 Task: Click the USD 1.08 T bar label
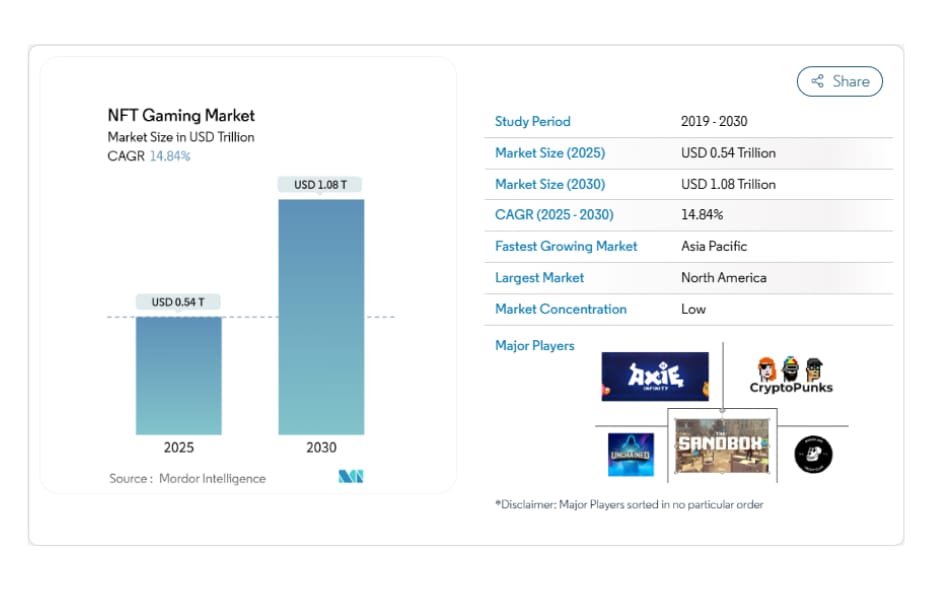[x=321, y=185]
